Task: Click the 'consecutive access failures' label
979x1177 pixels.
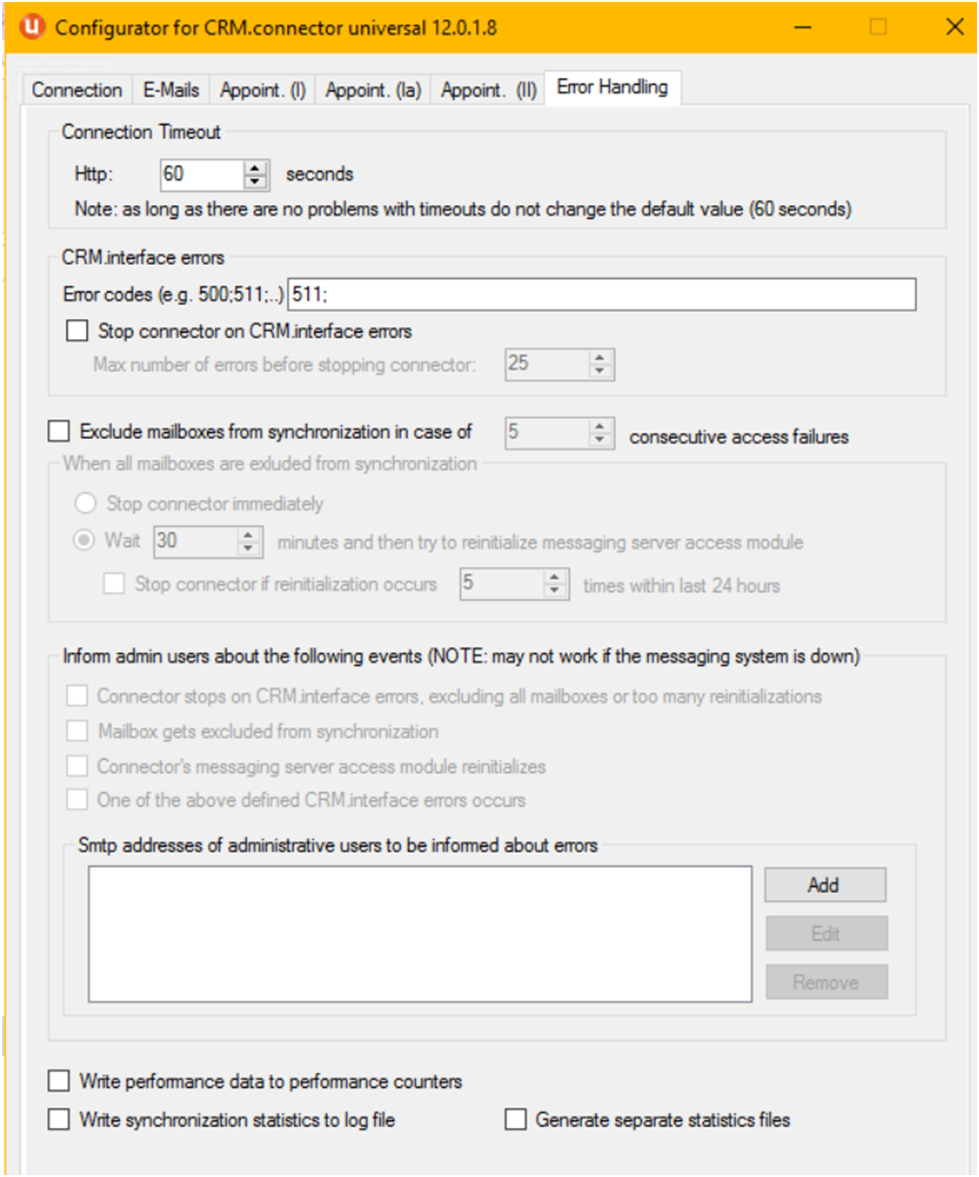Action: point(739,437)
